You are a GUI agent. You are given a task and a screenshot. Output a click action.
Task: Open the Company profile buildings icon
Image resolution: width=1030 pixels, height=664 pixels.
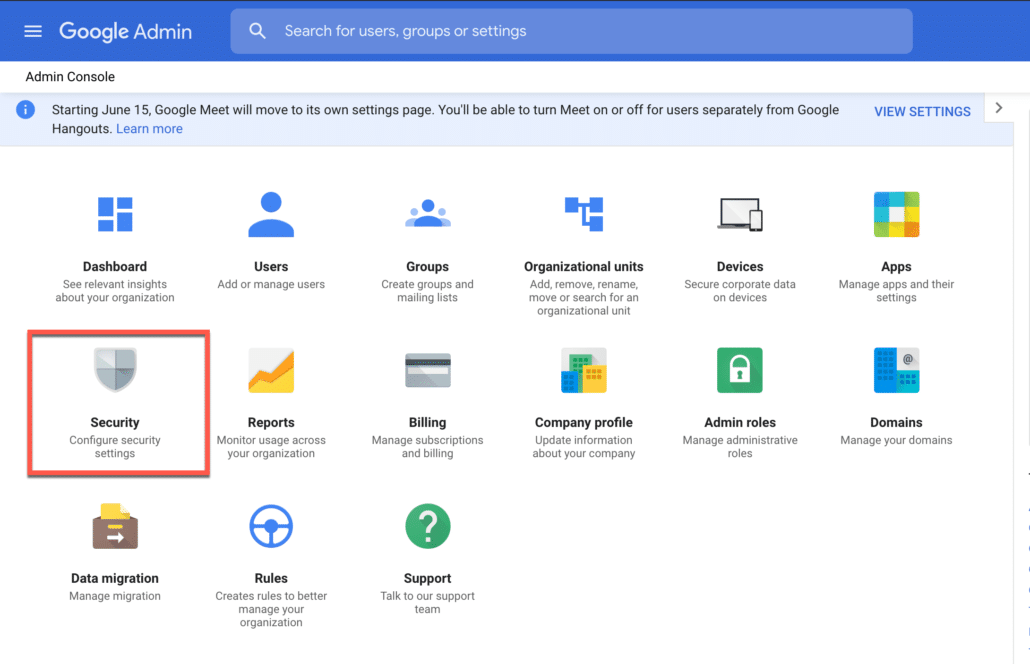pyautogui.click(x=584, y=370)
